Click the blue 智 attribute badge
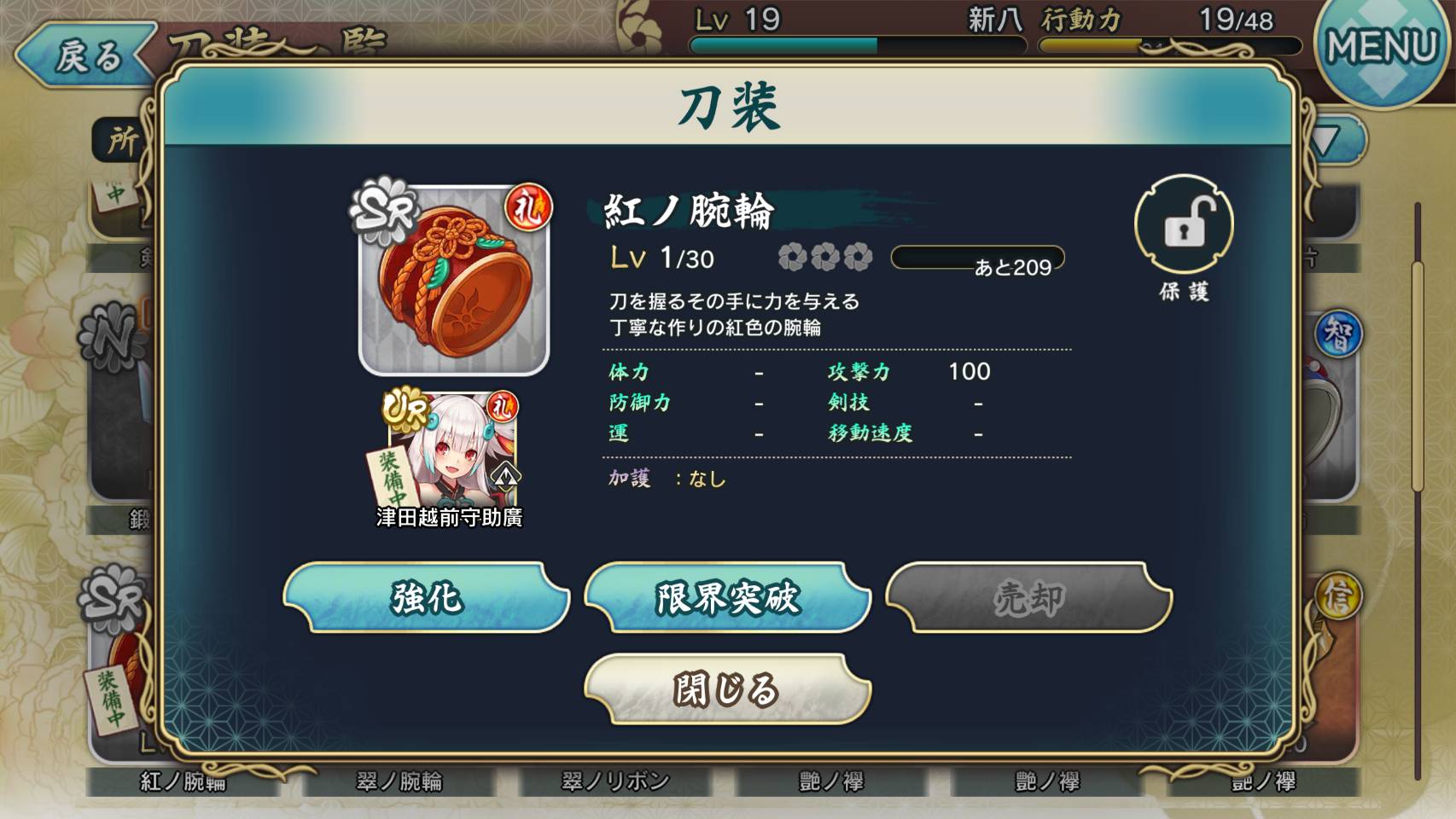The image size is (1456, 819). [x=1337, y=334]
